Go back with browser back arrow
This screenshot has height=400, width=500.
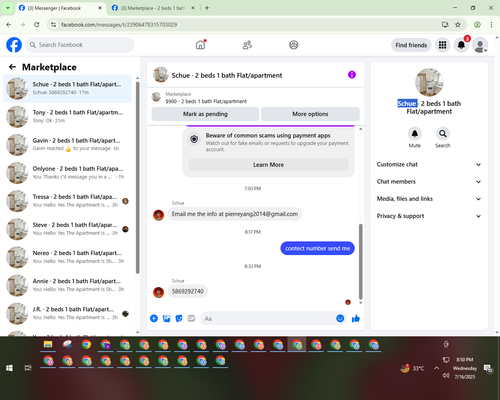tap(9, 24)
